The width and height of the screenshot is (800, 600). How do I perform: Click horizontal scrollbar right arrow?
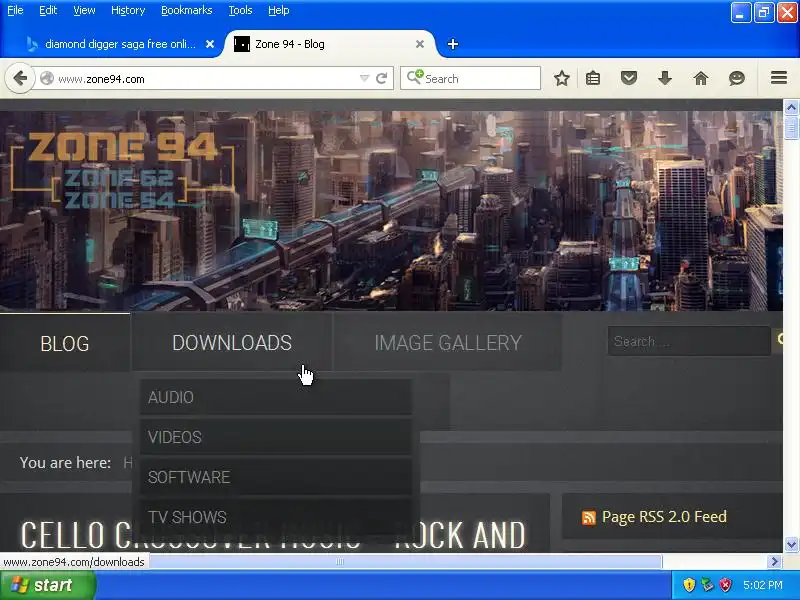pyautogui.click(x=774, y=562)
